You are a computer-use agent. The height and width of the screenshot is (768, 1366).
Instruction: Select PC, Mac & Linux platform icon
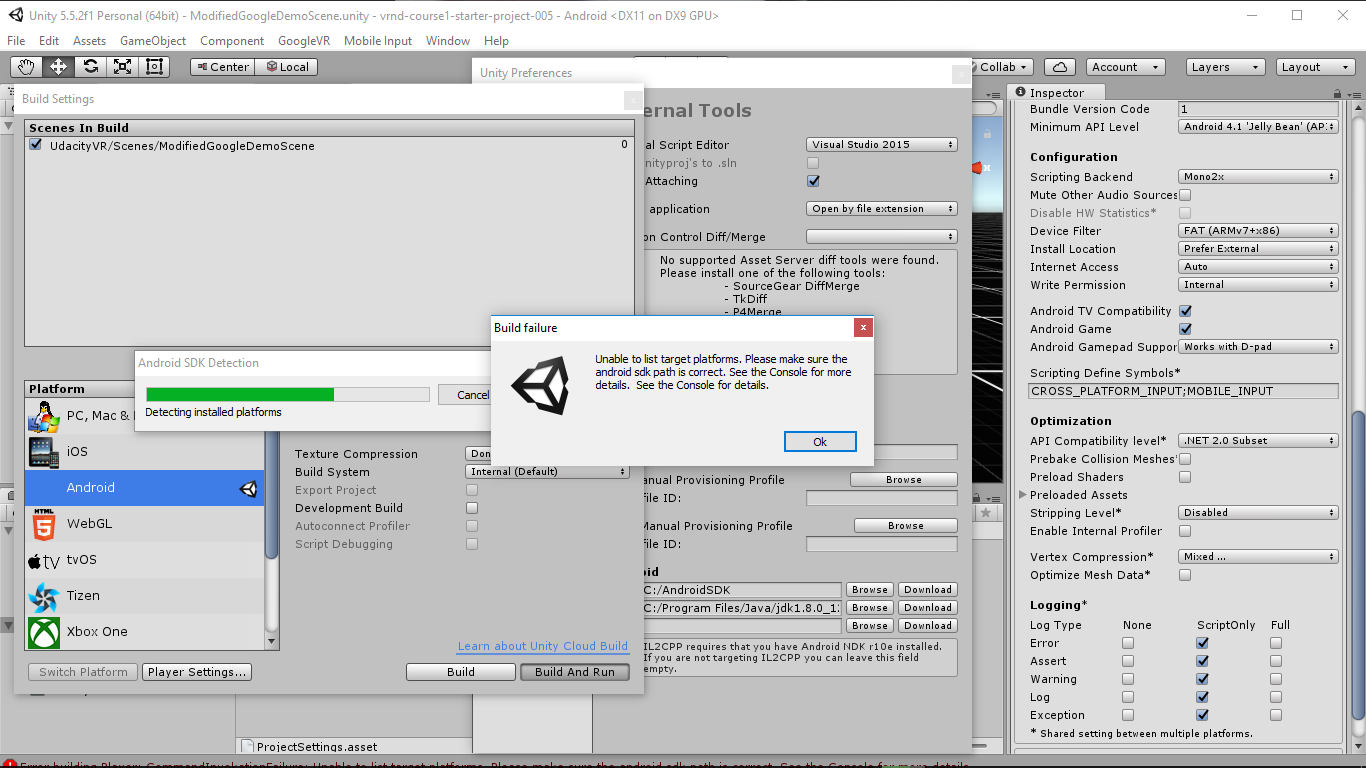click(x=44, y=415)
